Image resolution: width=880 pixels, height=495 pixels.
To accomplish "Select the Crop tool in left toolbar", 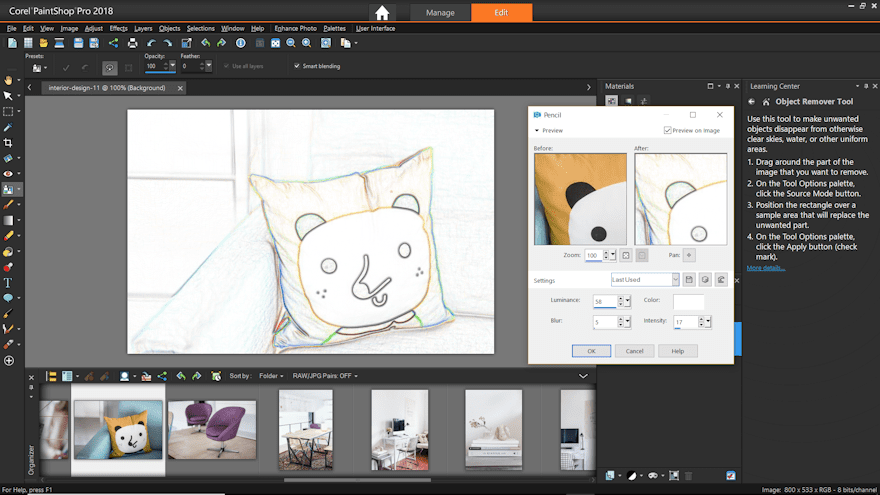I will [x=8, y=143].
